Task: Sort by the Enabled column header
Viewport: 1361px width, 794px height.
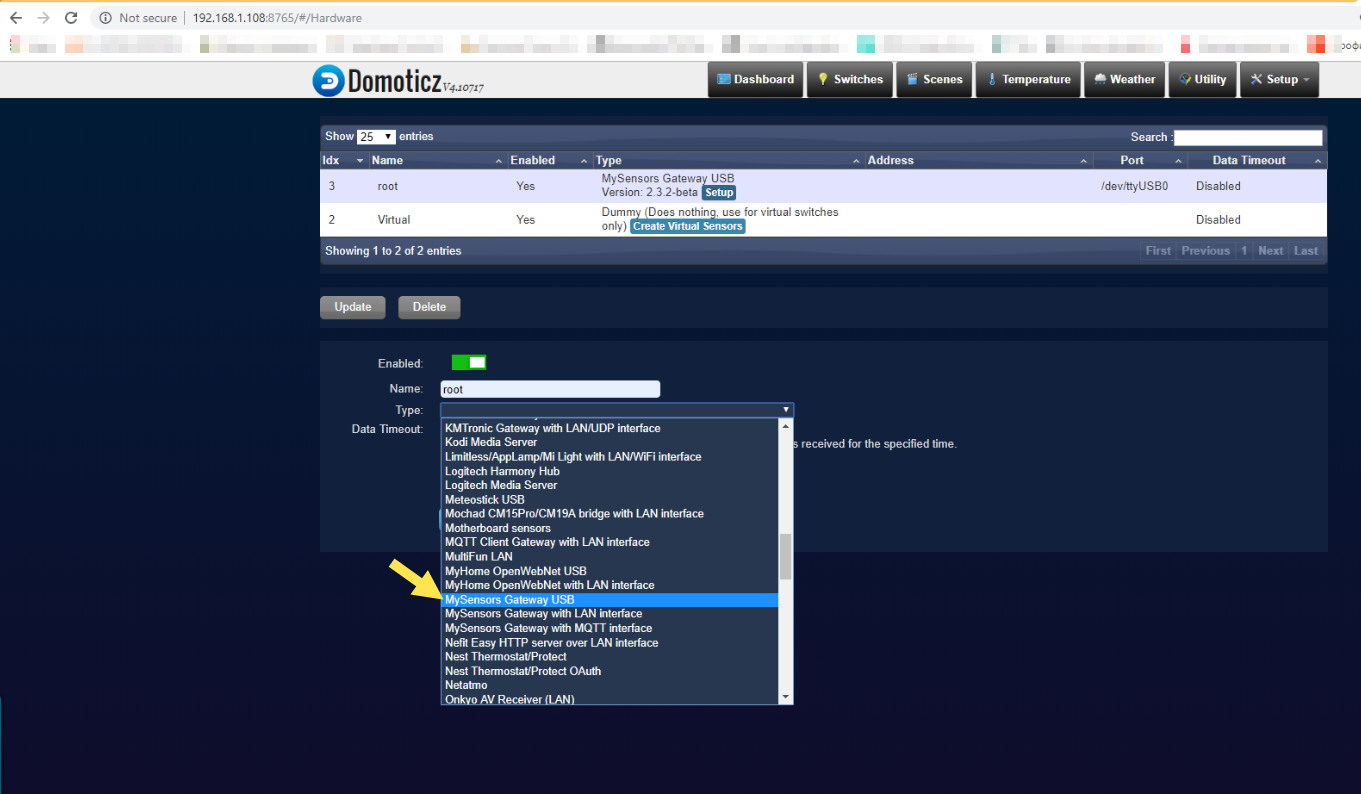Action: [x=549, y=160]
